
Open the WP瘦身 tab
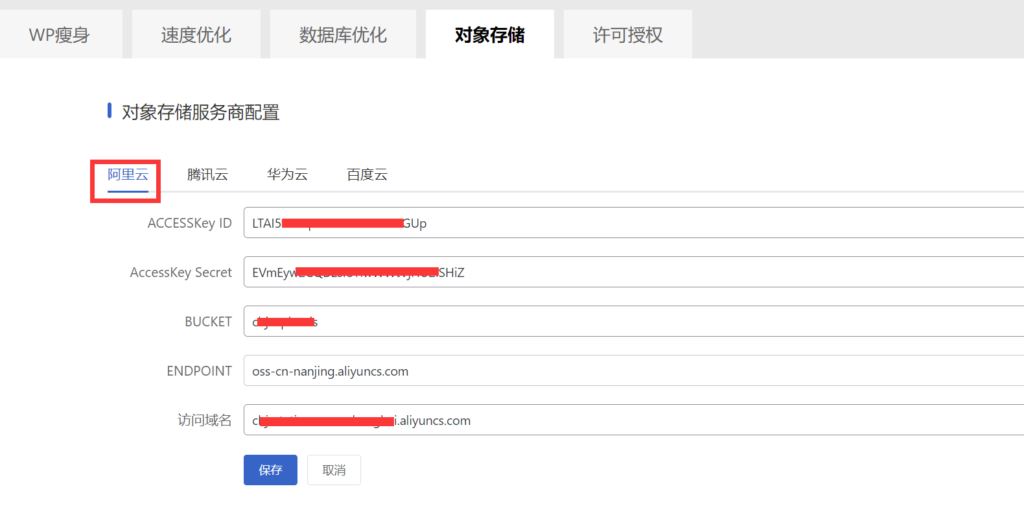60,35
